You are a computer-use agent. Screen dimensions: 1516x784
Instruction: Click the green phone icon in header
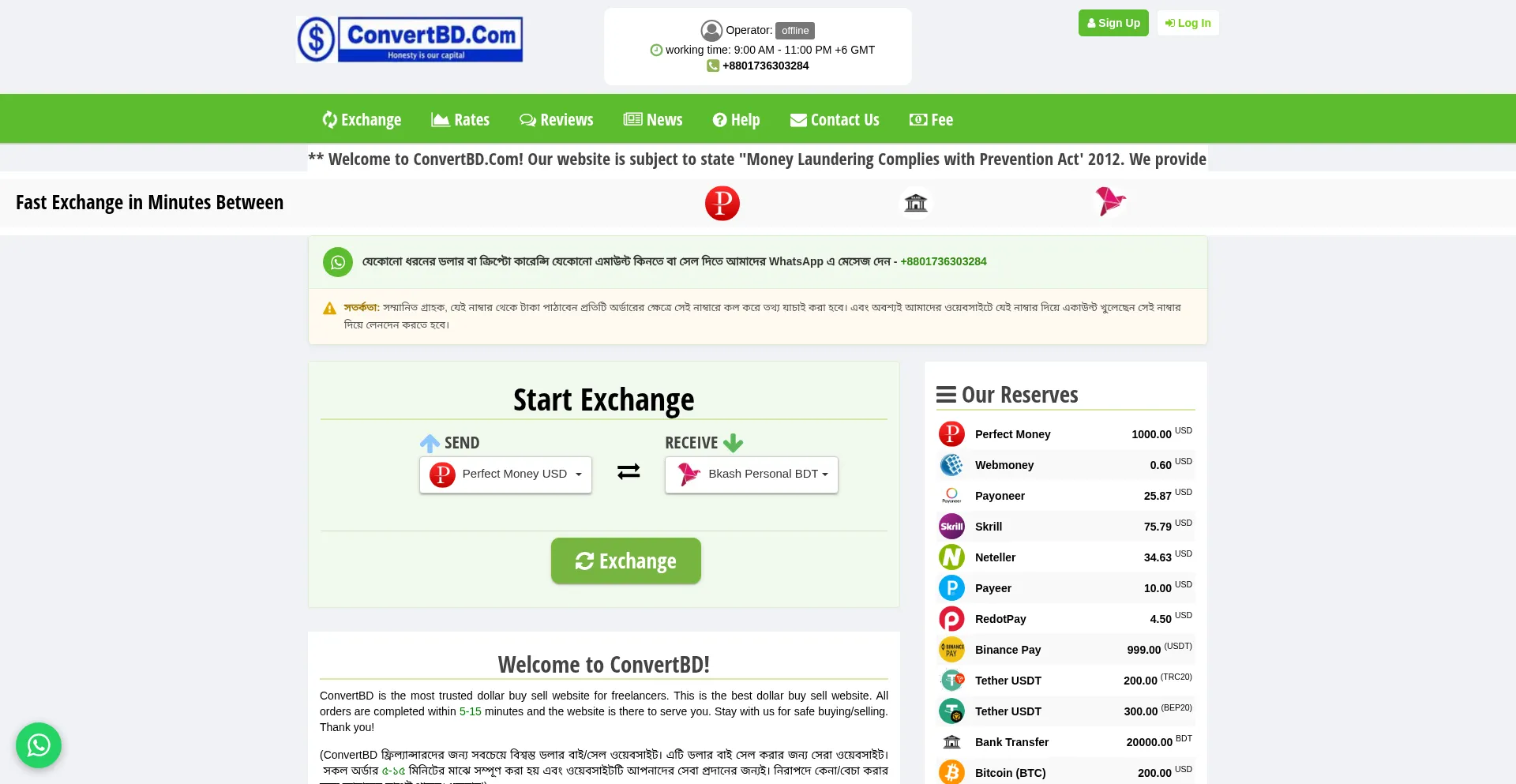[x=713, y=66]
